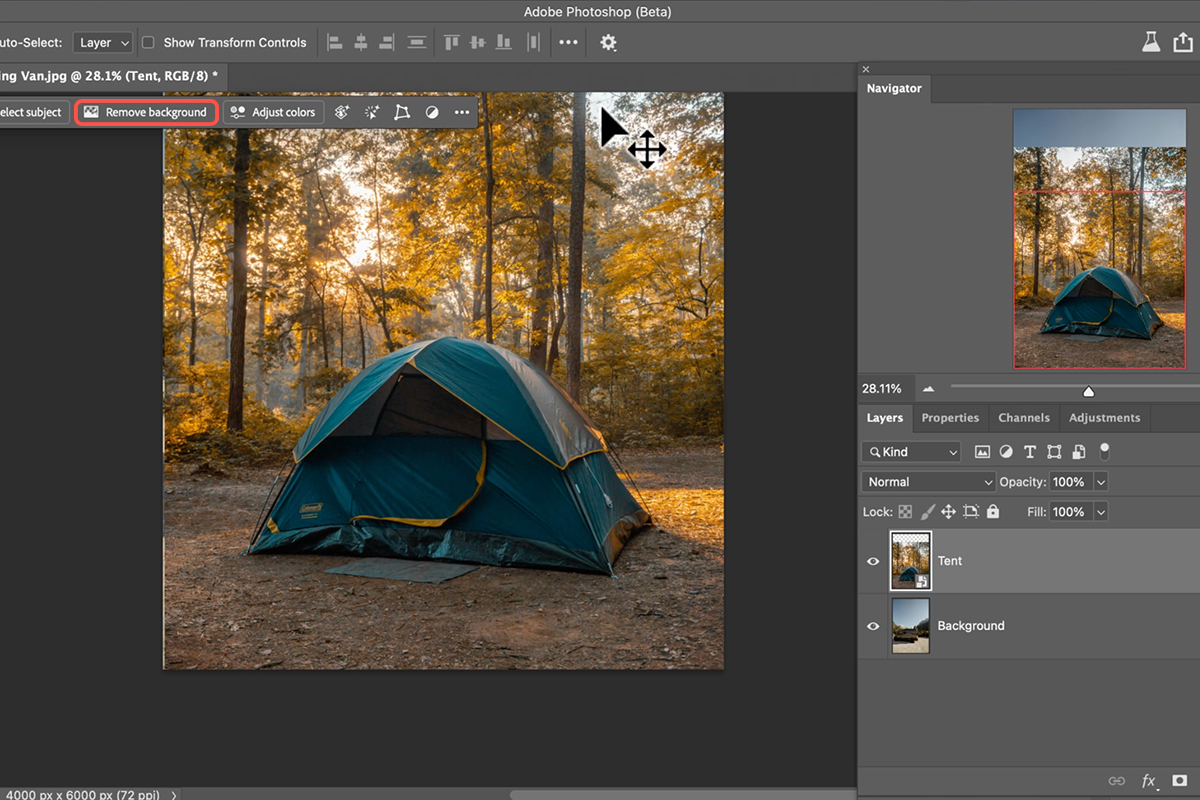Screen dimensions: 1200x800
Task: Enable full lock on the Tent layer
Action: coord(992,511)
